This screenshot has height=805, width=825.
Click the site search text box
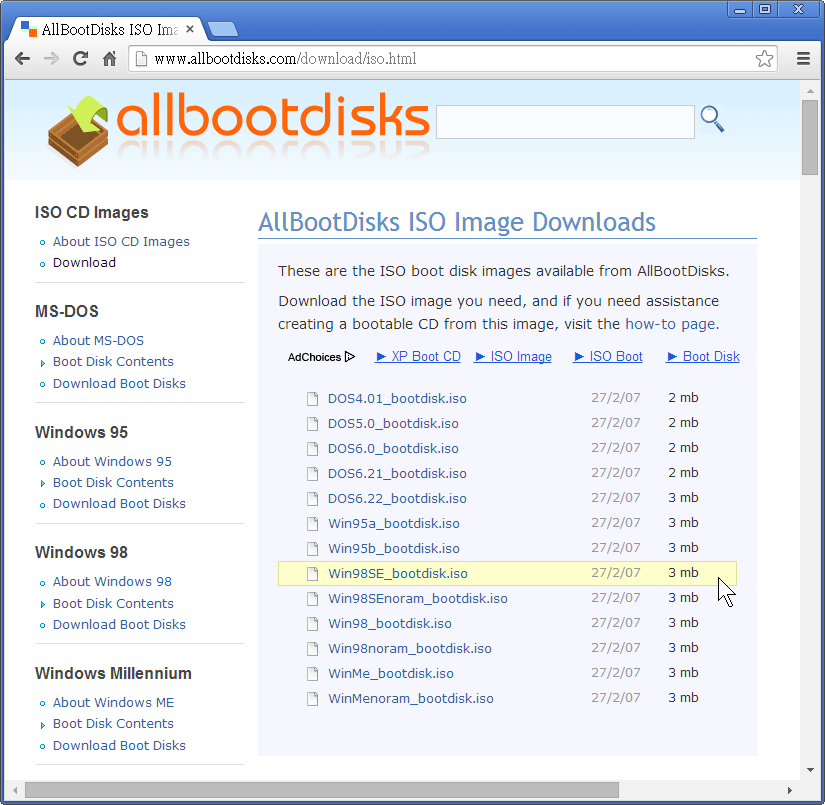565,122
